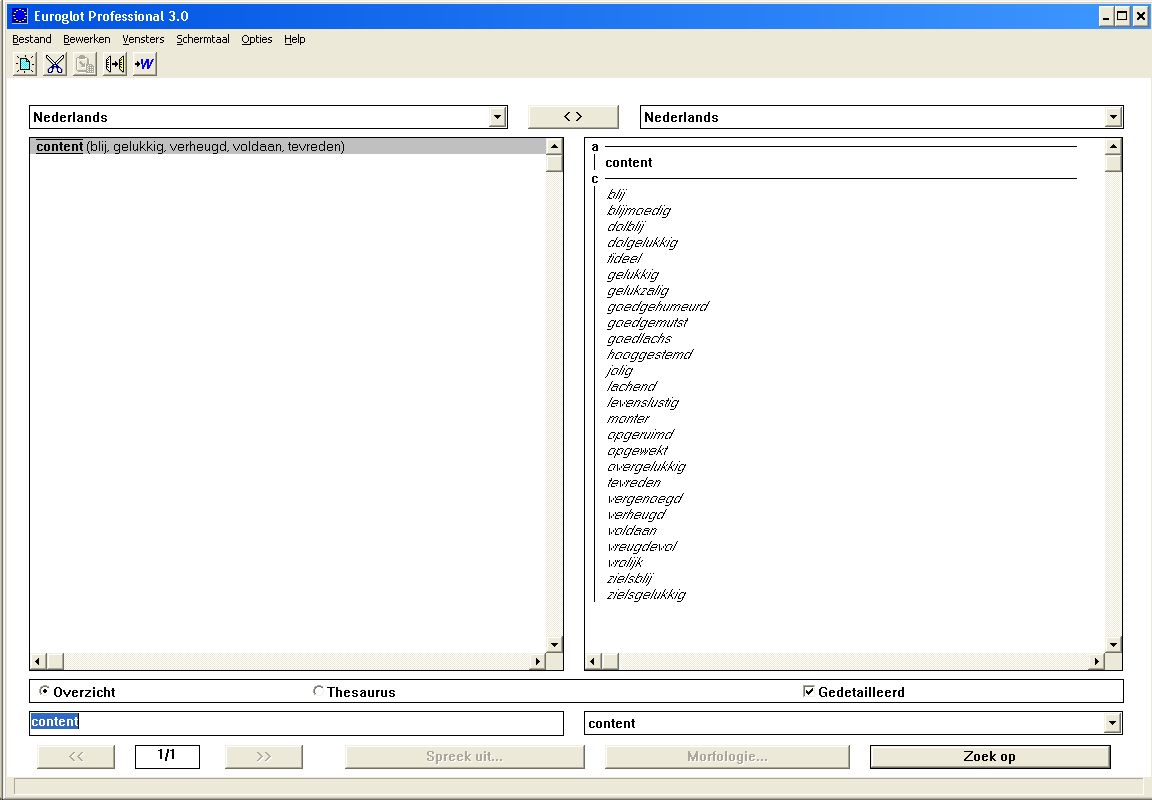1152x800 pixels.
Task: Click the New document toolbar icon
Action: pyautogui.click(x=25, y=64)
